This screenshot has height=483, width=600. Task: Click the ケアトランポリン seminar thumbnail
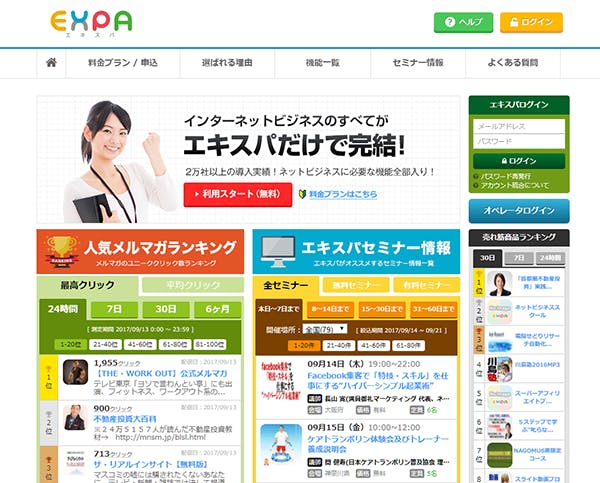281,444
